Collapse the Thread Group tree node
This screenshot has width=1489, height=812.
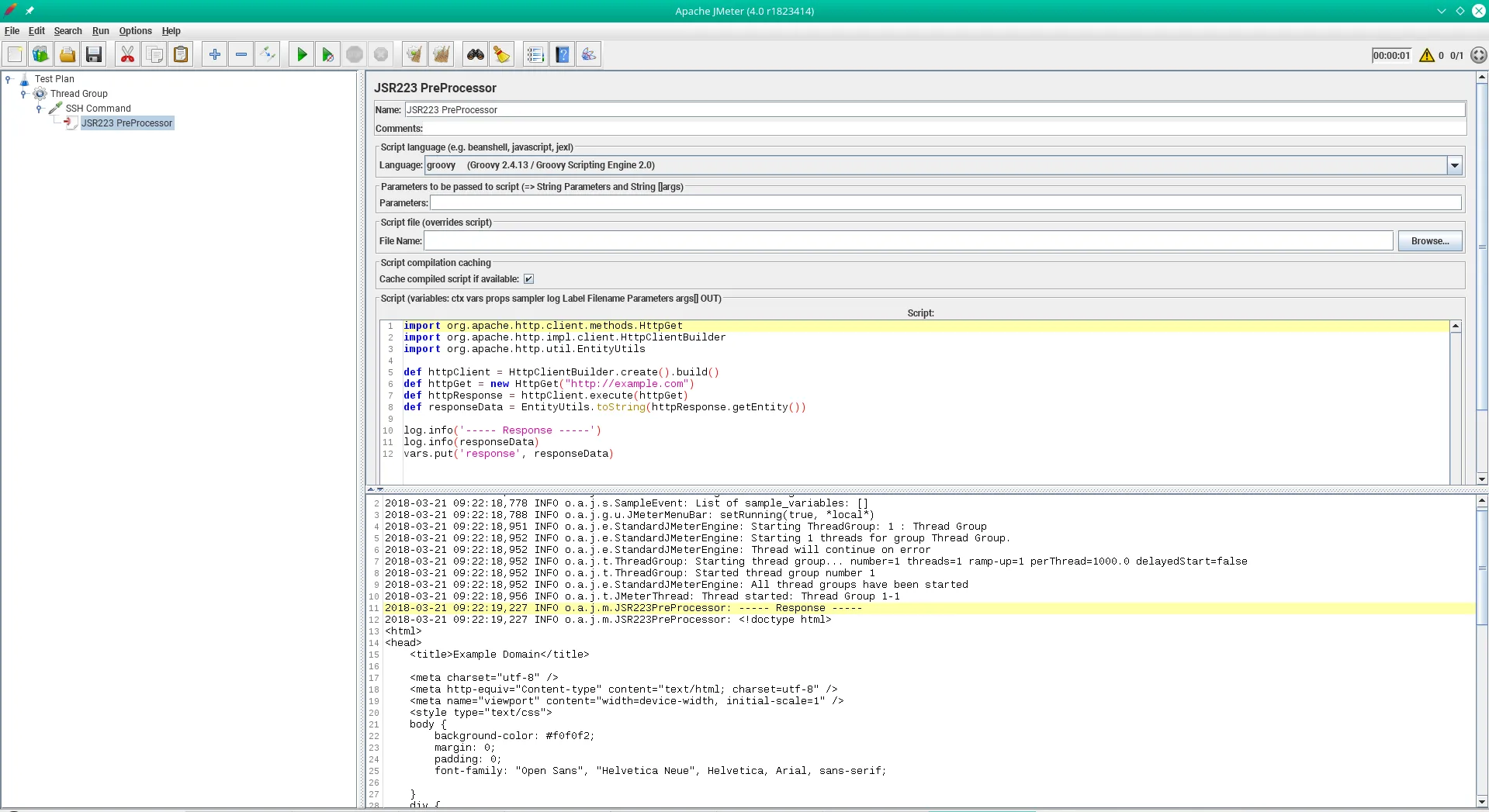coord(23,94)
